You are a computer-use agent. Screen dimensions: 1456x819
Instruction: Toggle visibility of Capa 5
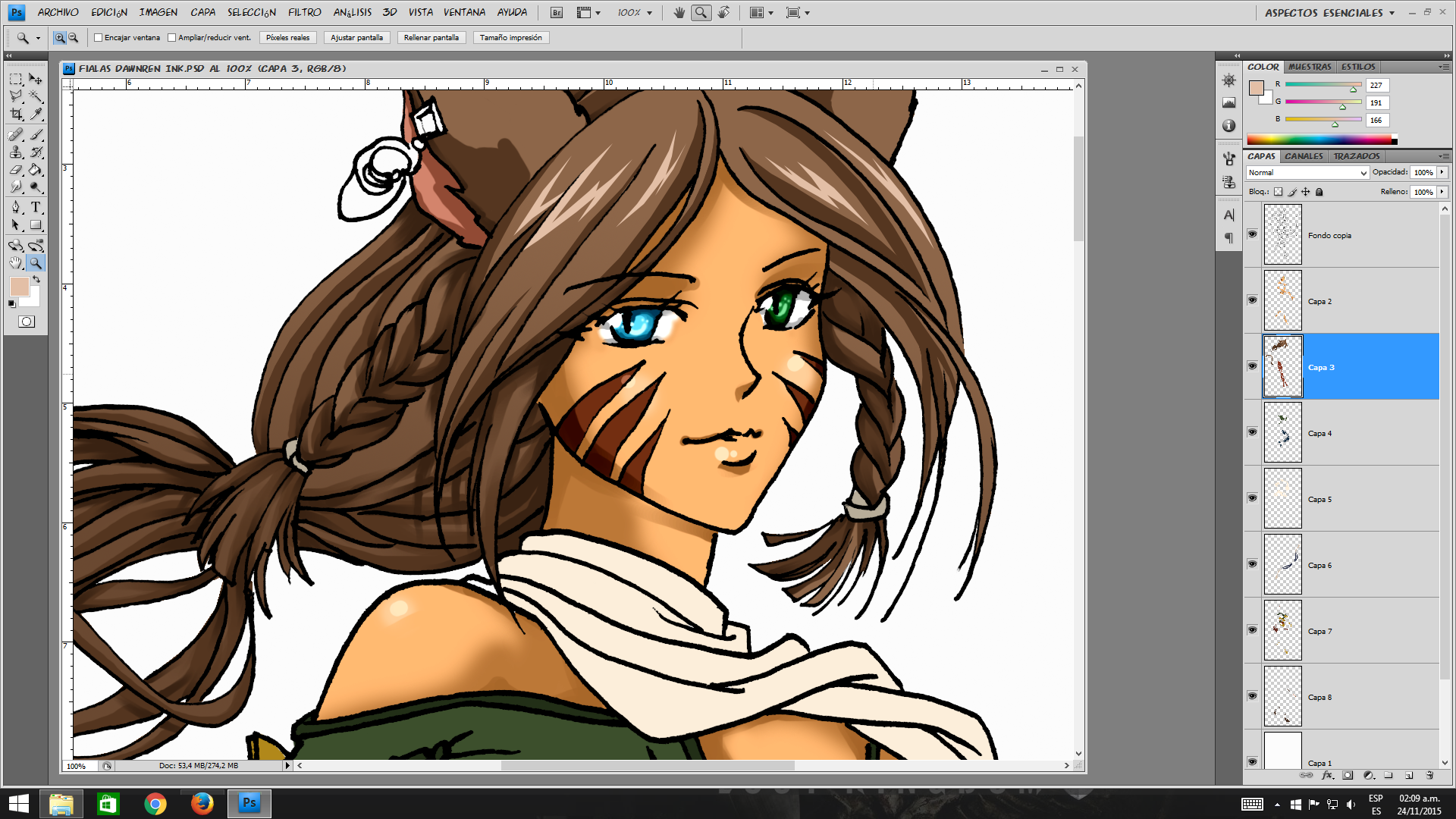point(1252,498)
